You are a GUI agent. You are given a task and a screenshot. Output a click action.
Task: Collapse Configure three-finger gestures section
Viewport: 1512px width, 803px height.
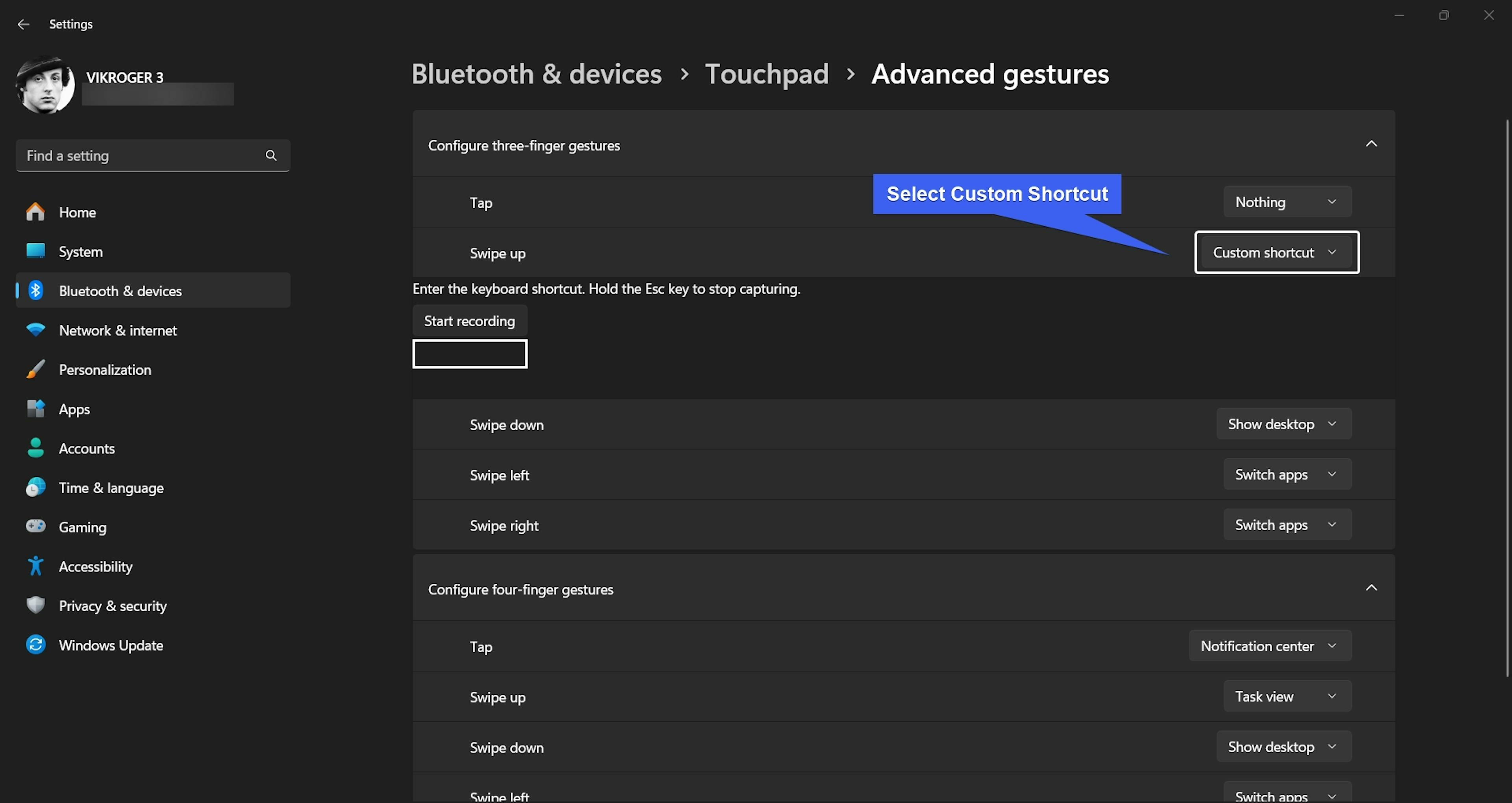coord(1371,144)
